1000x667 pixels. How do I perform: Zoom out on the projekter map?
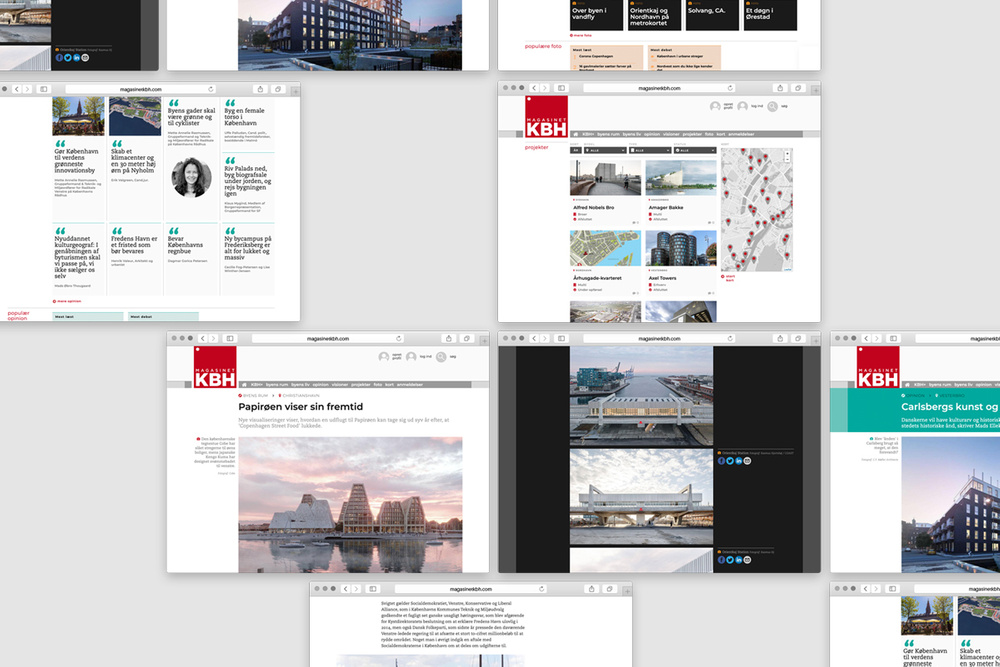787,159
